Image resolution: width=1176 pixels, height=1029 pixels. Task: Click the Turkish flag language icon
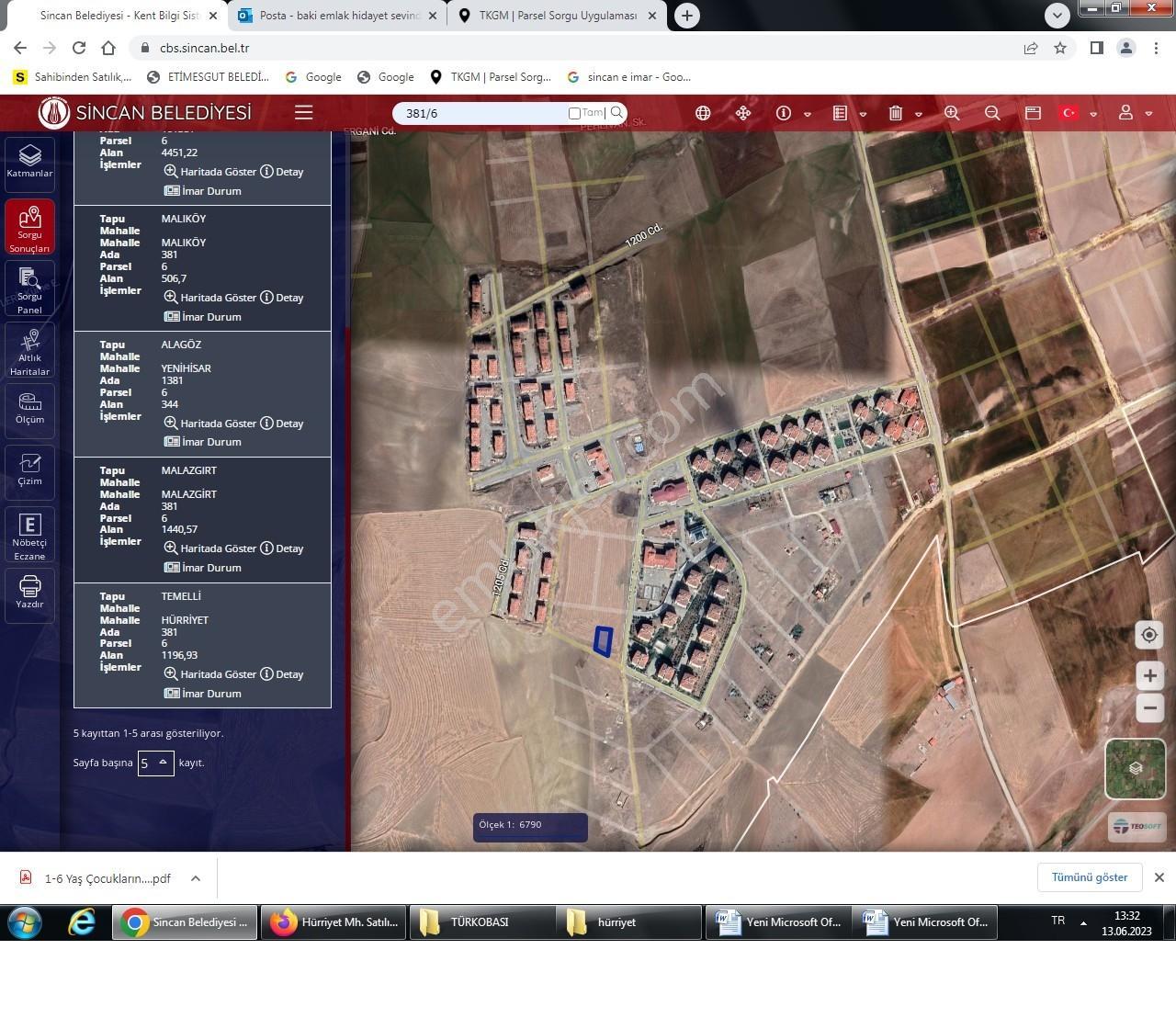pos(1069,113)
